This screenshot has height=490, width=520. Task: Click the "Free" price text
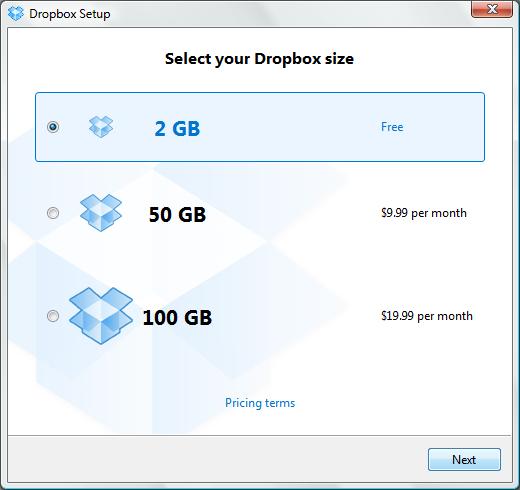click(392, 127)
